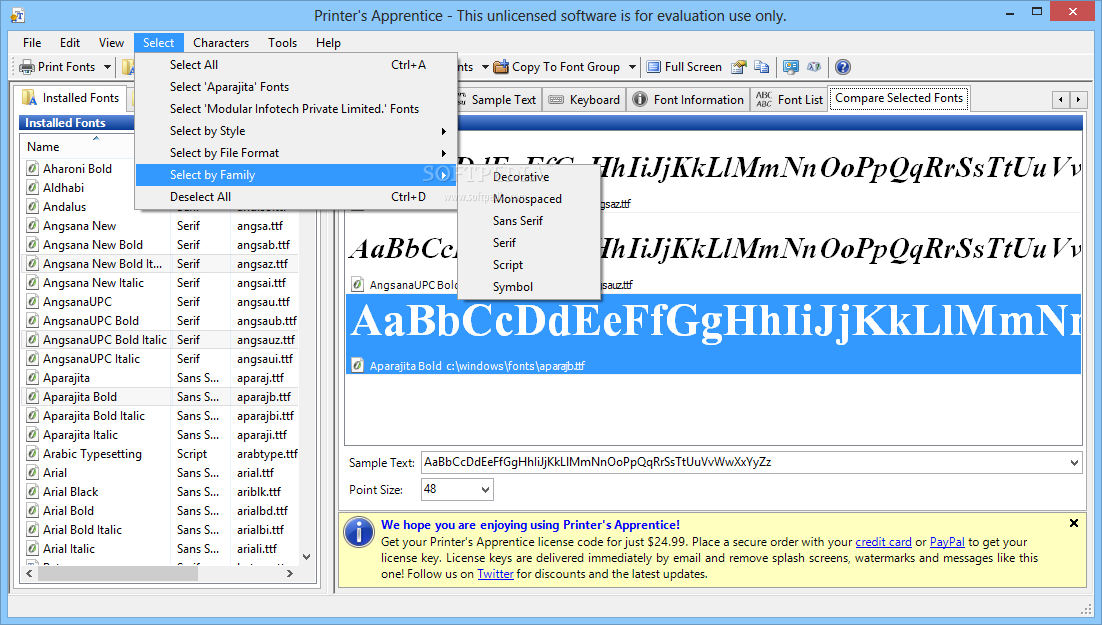The image size is (1102, 625).
Task: Open the Help menu
Action: (x=328, y=43)
